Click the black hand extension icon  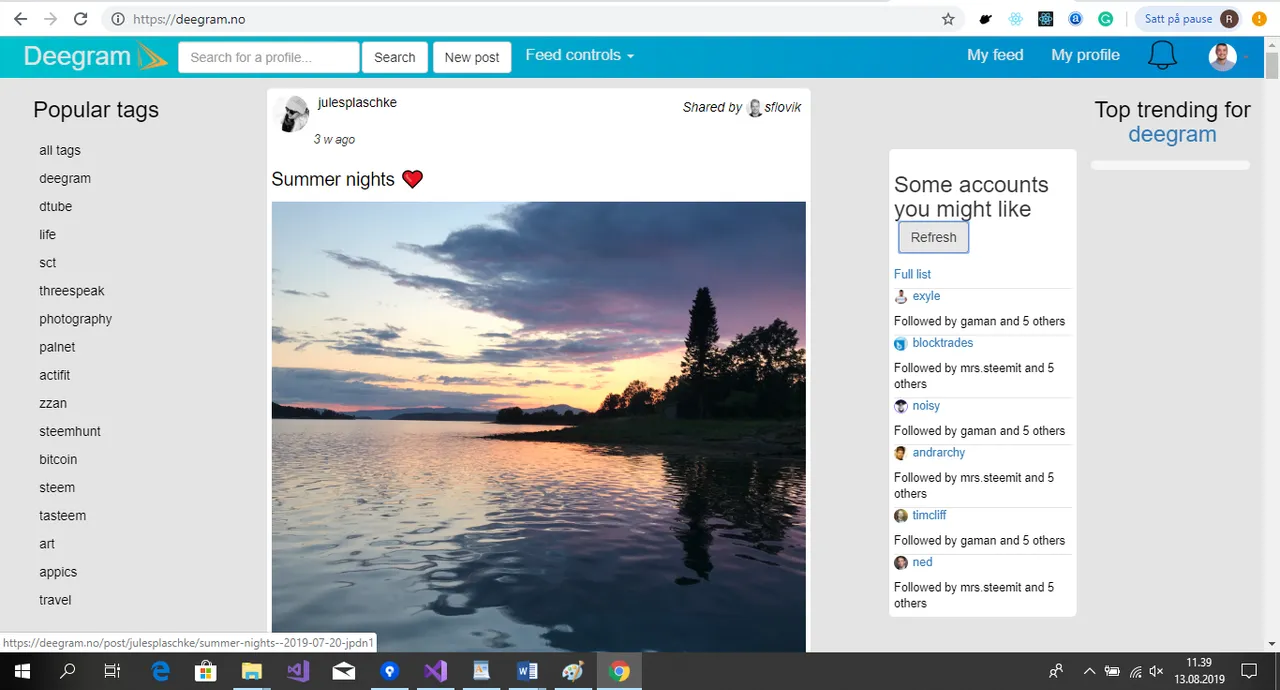pyautogui.click(x=986, y=19)
